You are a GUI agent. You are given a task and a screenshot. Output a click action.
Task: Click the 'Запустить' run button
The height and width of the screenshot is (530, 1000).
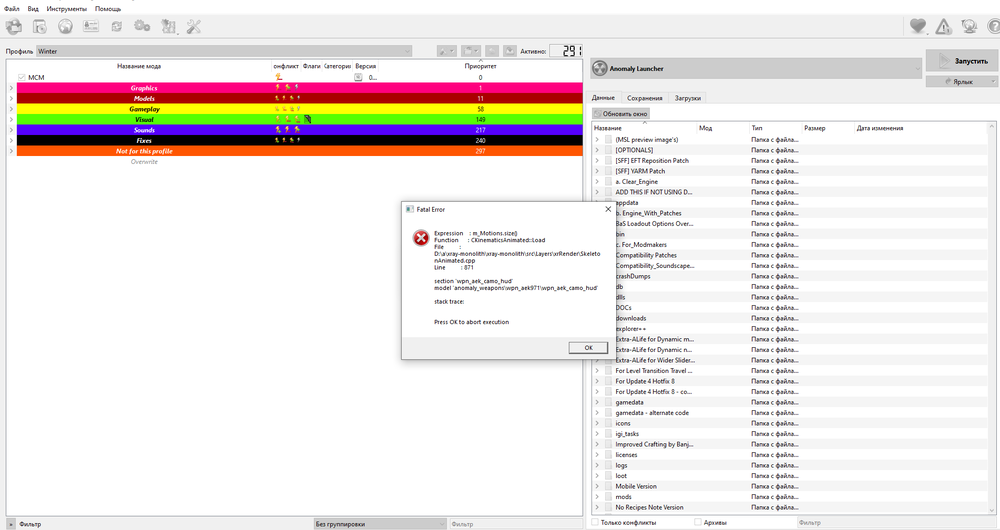[x=960, y=61]
